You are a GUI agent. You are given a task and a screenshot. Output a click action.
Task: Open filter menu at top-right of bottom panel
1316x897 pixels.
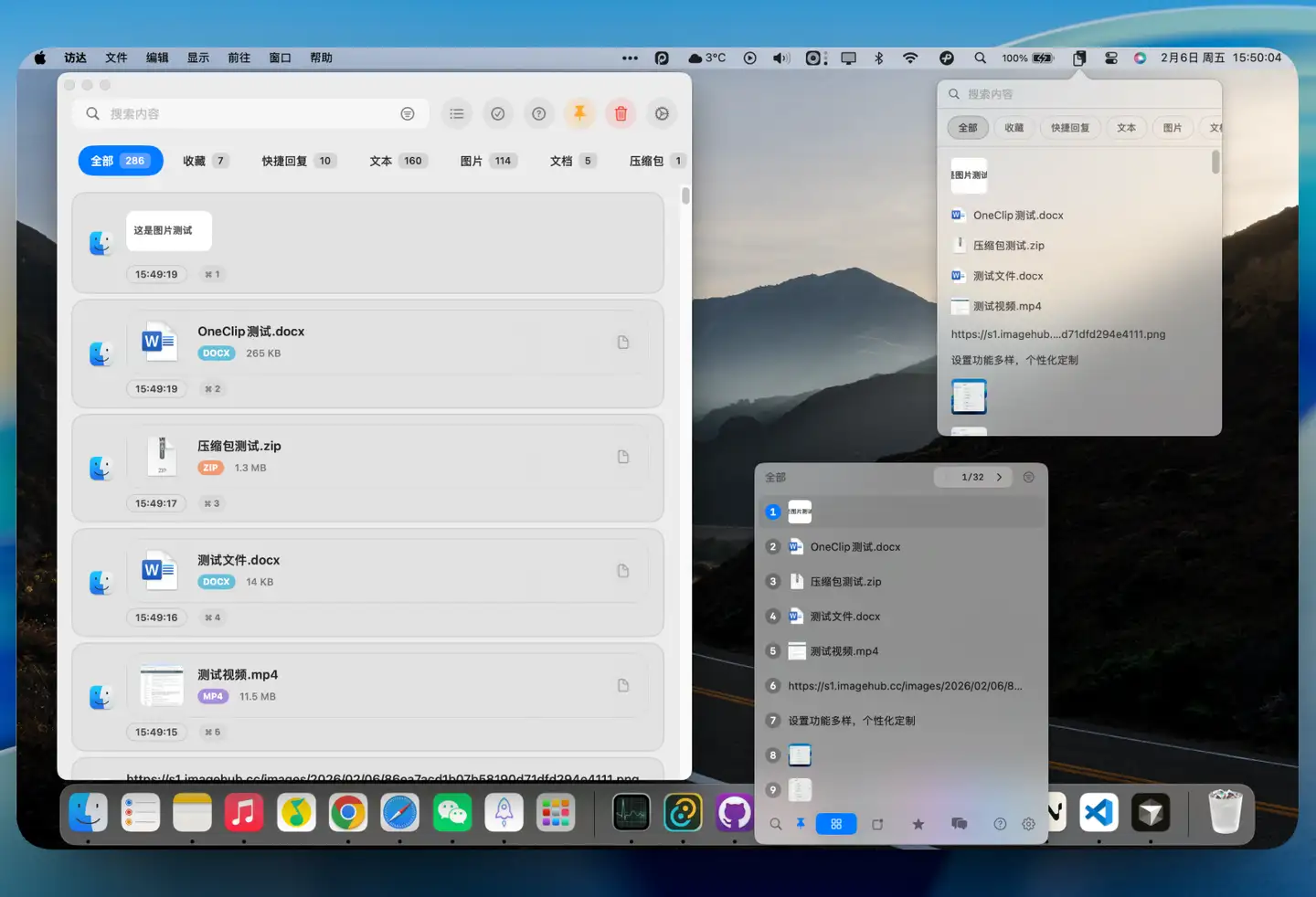point(1029,477)
